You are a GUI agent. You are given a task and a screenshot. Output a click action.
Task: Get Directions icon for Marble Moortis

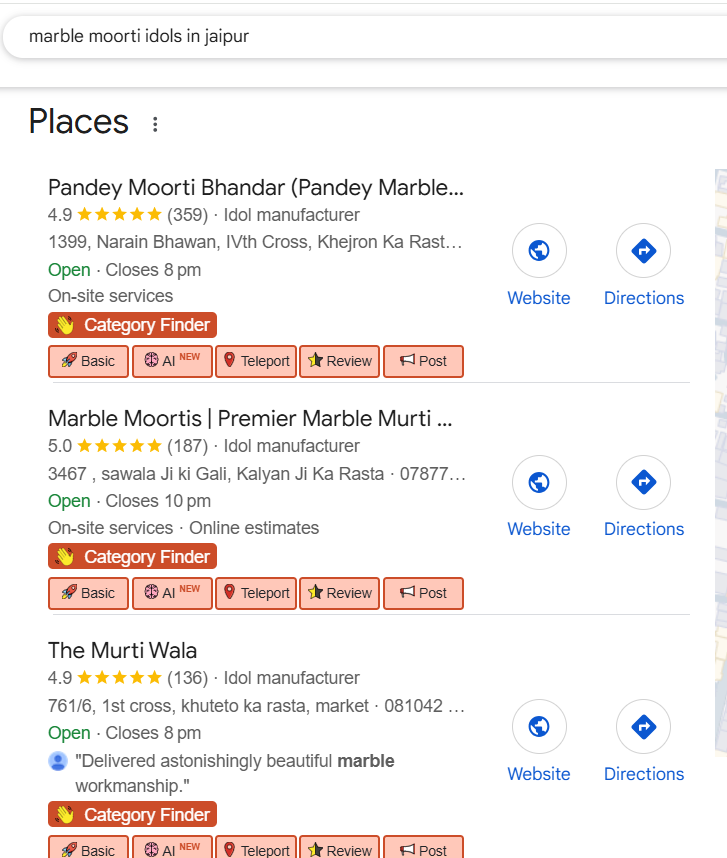643,483
